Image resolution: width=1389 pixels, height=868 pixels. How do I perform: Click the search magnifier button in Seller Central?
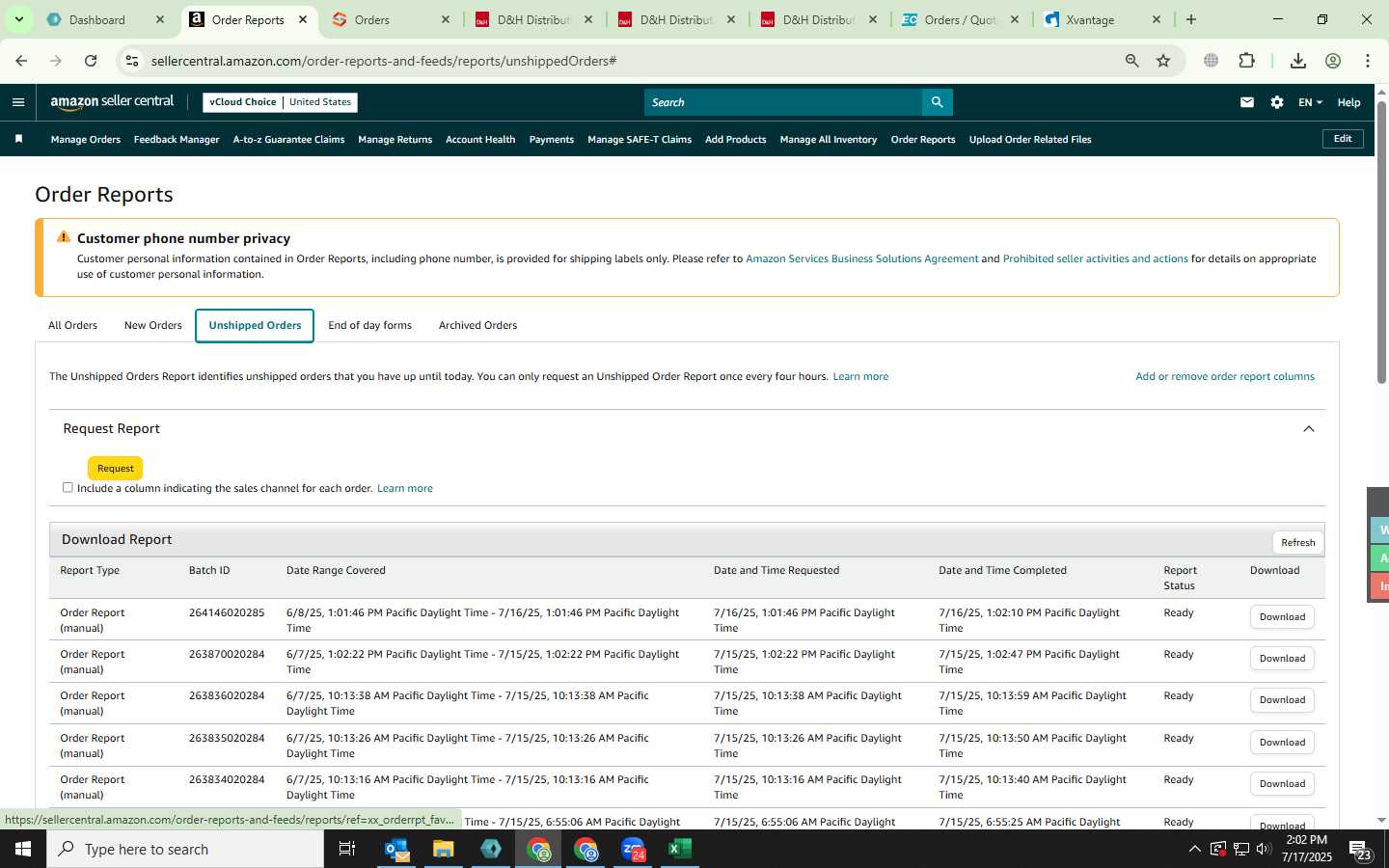click(x=937, y=102)
